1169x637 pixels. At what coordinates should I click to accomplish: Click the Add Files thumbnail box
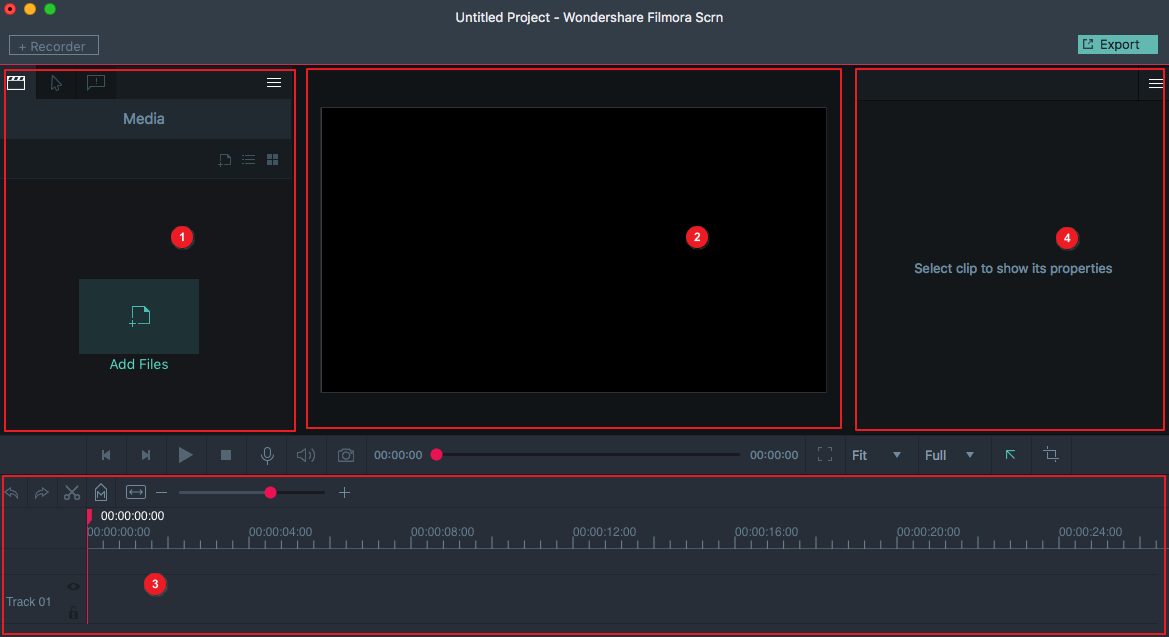139,316
